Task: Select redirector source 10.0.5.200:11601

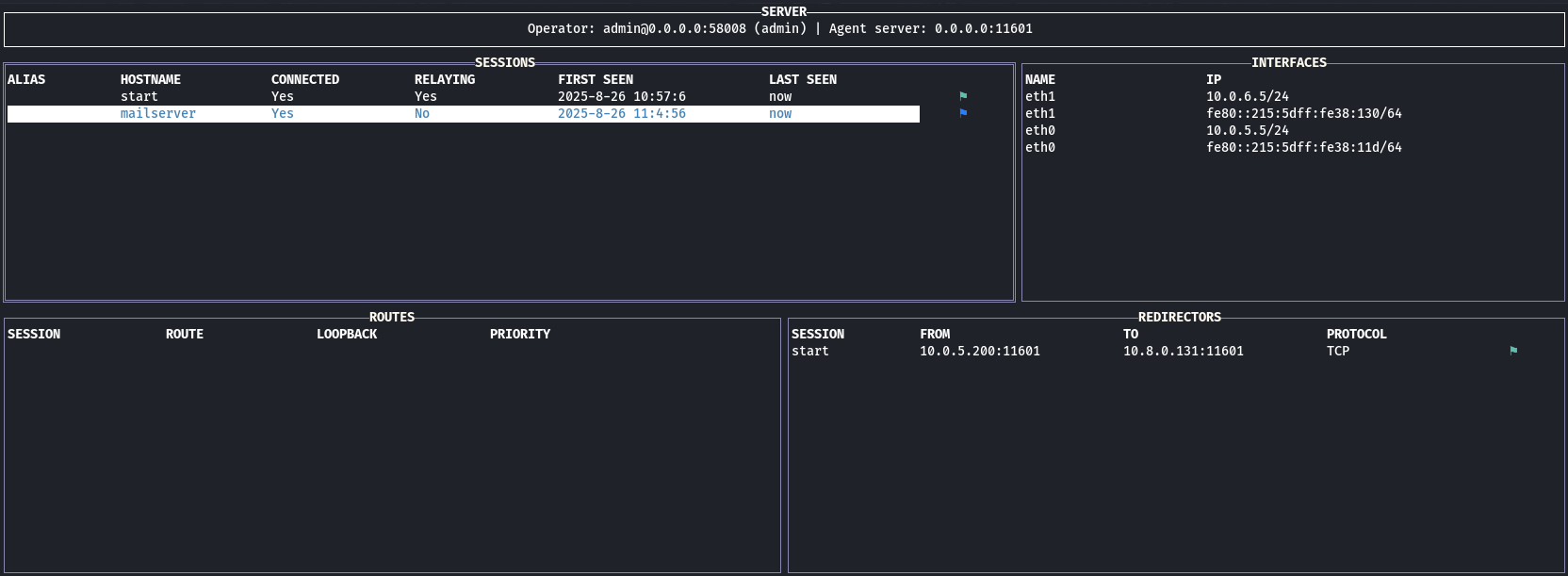Action: click(x=980, y=352)
